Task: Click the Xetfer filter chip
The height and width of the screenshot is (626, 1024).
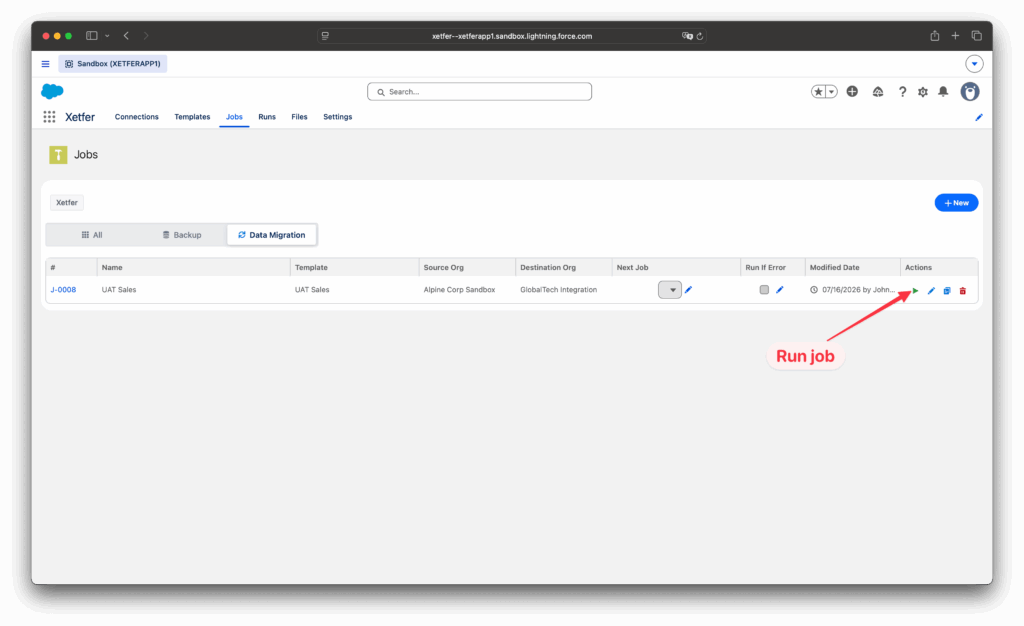Action: [x=67, y=202]
